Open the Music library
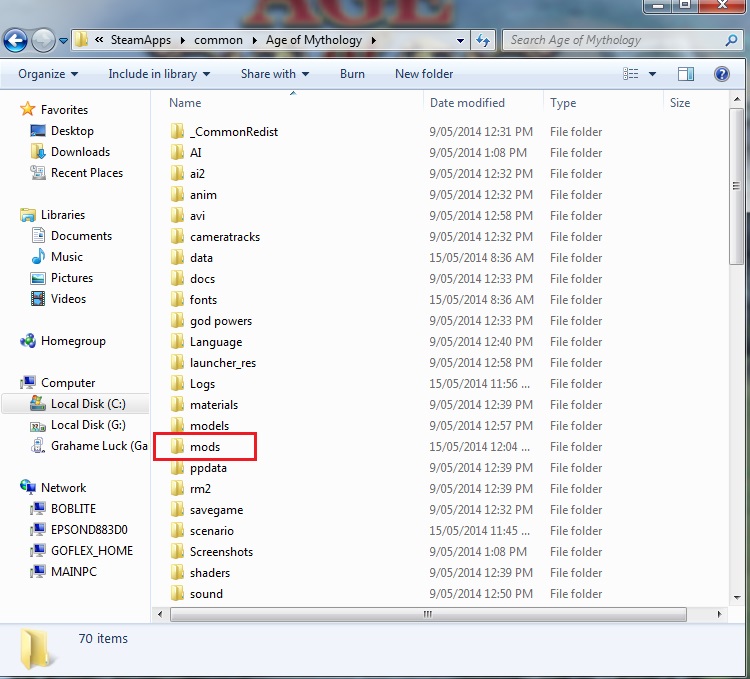The image size is (750, 679). tap(66, 257)
